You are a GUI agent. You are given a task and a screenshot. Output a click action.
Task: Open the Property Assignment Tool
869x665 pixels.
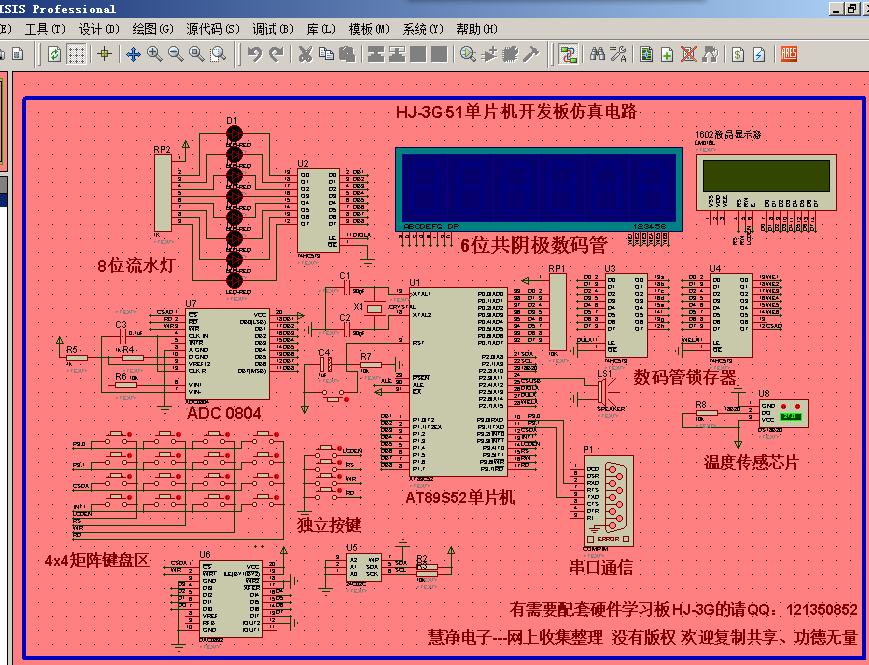point(618,54)
